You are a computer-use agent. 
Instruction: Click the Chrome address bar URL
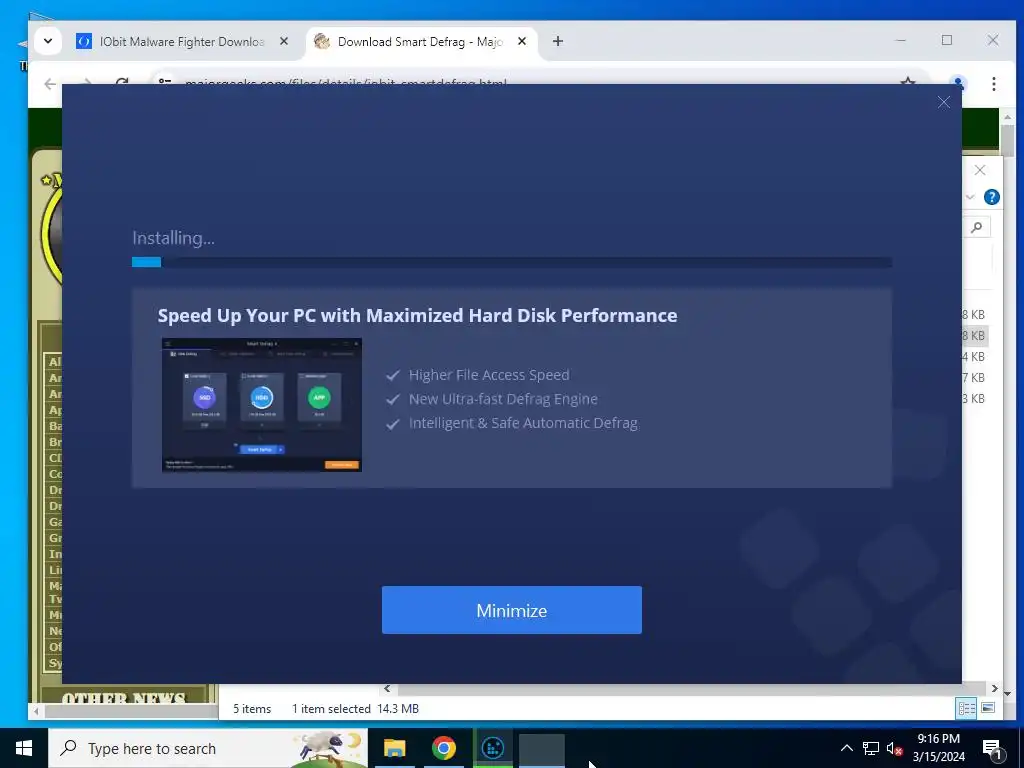(x=345, y=82)
